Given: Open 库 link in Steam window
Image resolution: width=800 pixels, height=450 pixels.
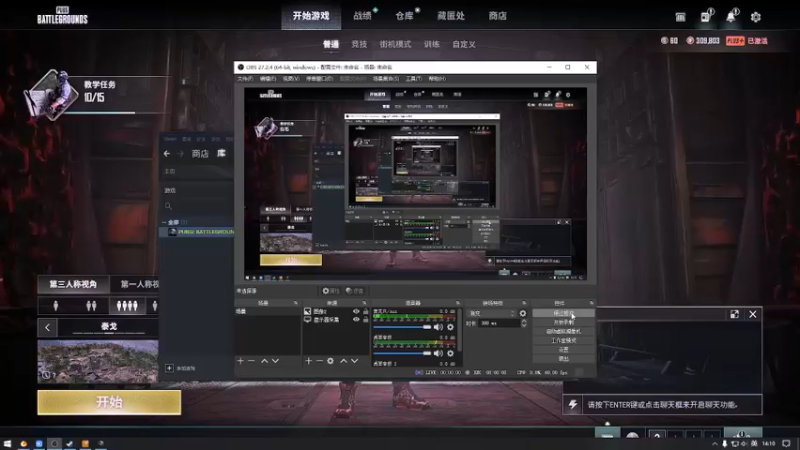Looking at the screenshot, I should 221,154.
